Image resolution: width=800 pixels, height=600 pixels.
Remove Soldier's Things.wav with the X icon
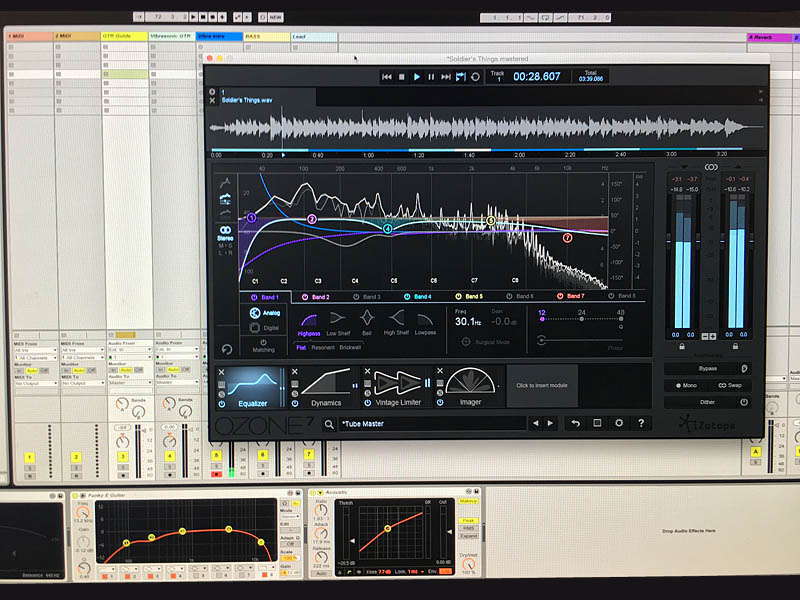212,101
